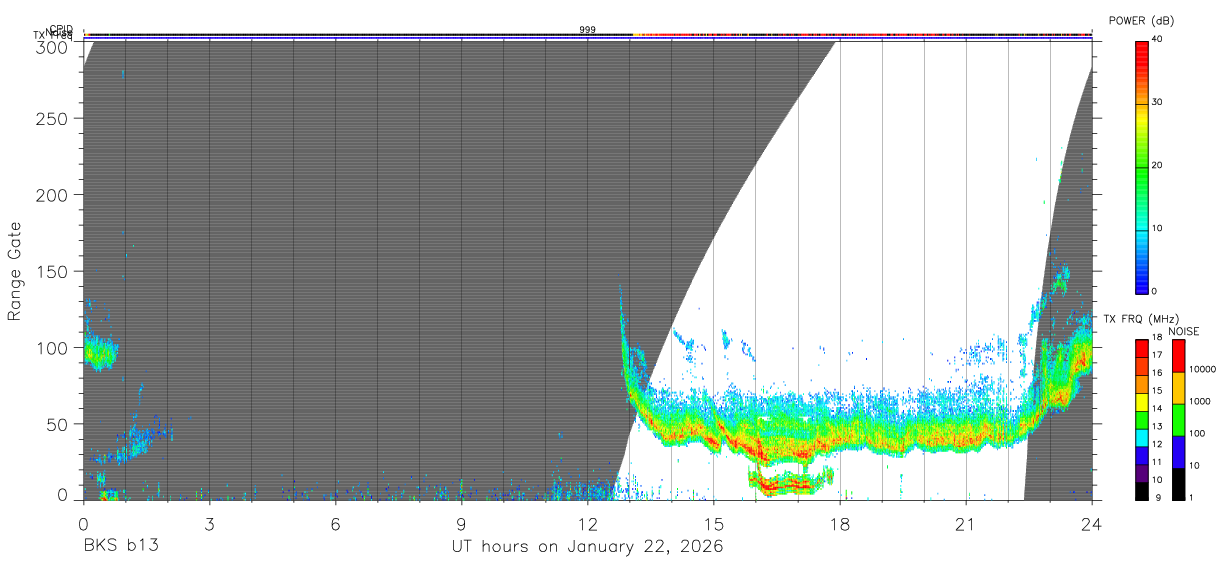Click the 20 label on POWER colorbar

(x=1158, y=165)
